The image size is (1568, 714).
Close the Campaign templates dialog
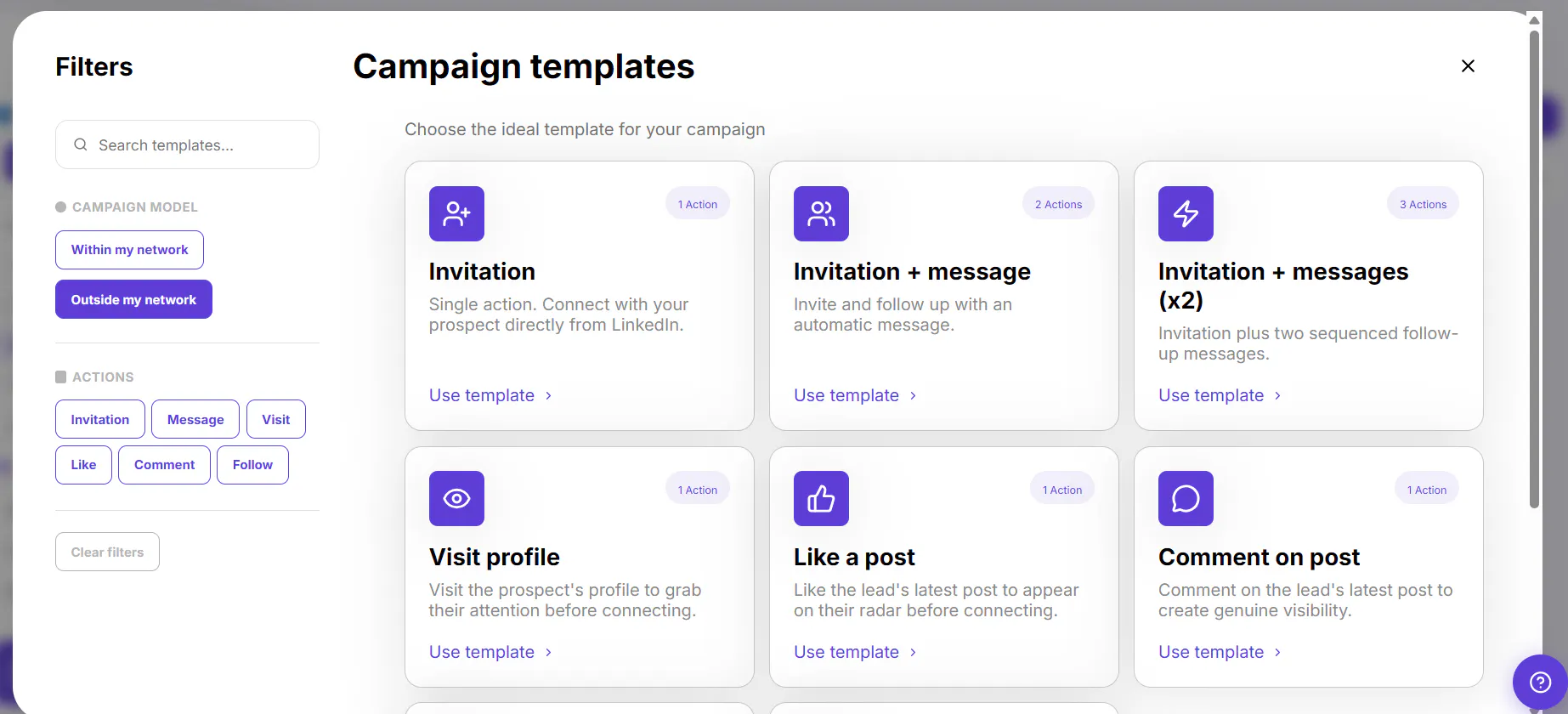pos(1468,66)
